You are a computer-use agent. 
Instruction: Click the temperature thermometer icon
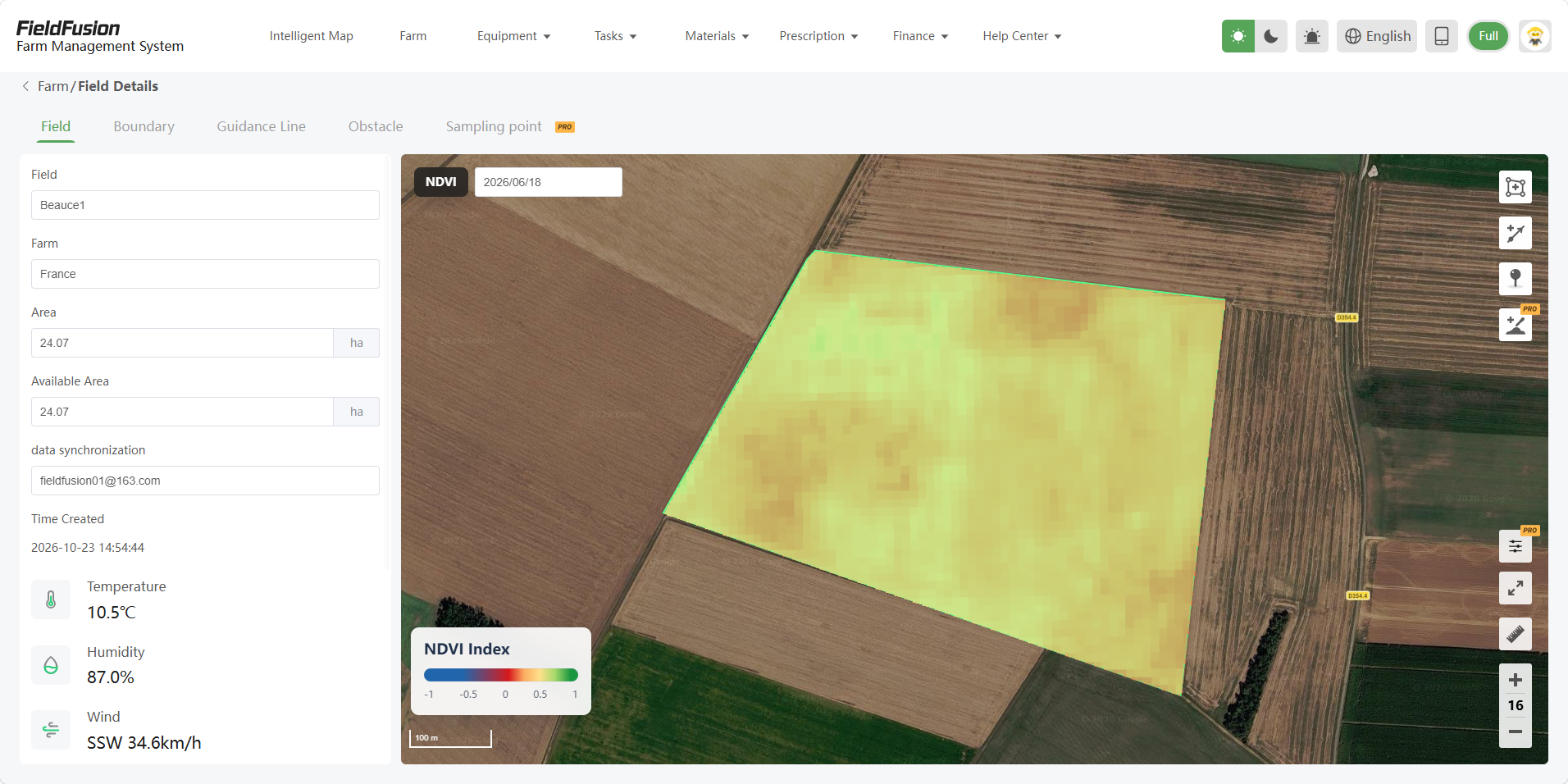pos(51,599)
